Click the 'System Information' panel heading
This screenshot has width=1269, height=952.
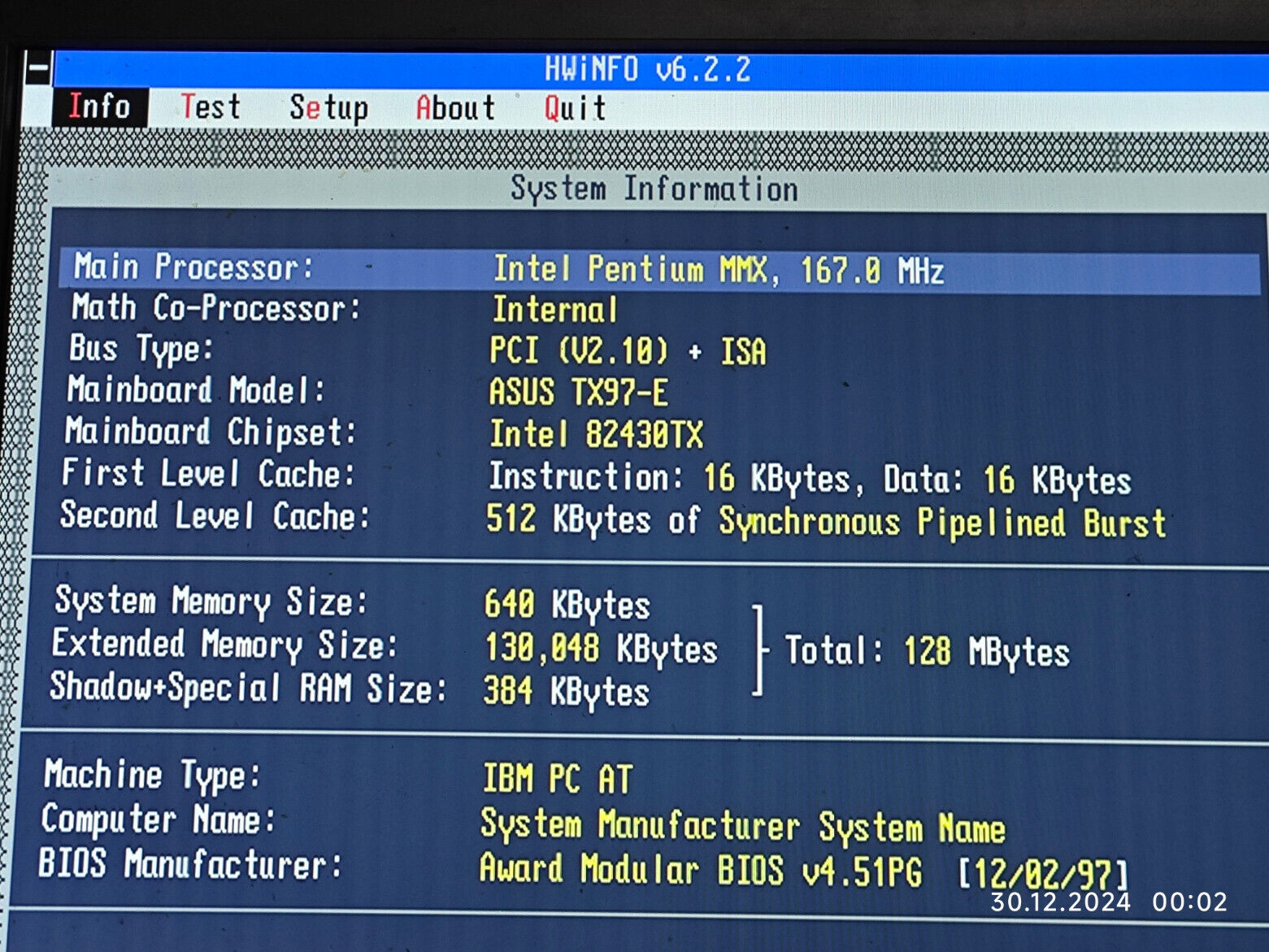tap(654, 189)
